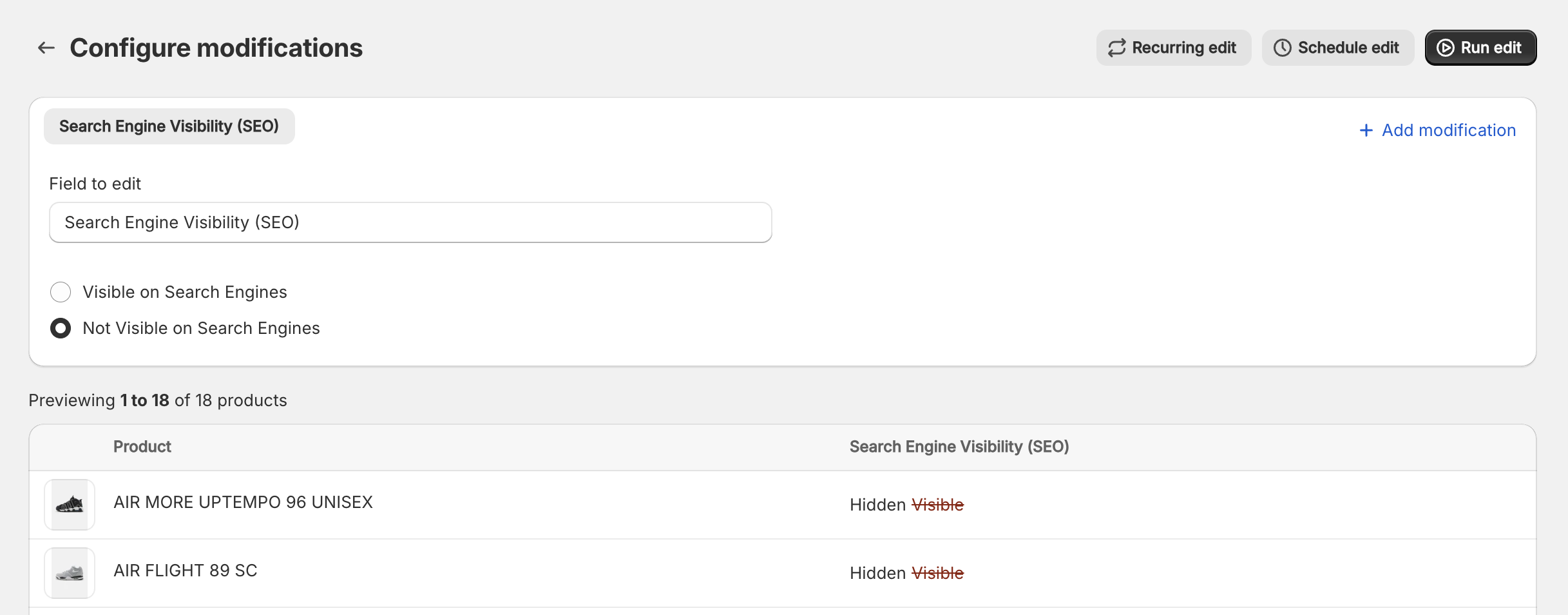
Task: Click the AIR MORE UPTEMPO 96 UNISEX product name
Action: click(243, 502)
